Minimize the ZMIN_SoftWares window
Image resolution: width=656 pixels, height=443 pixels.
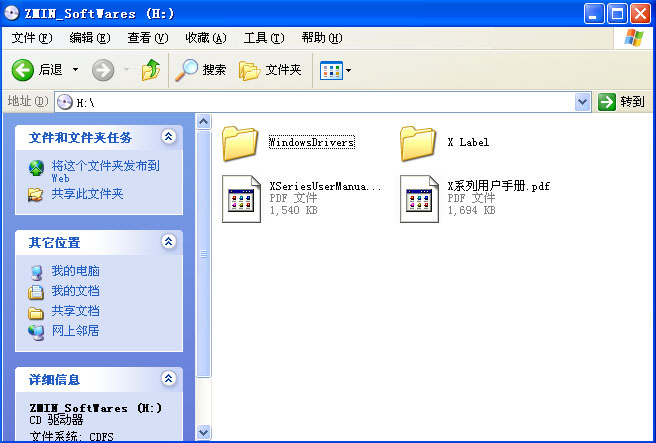click(x=594, y=14)
